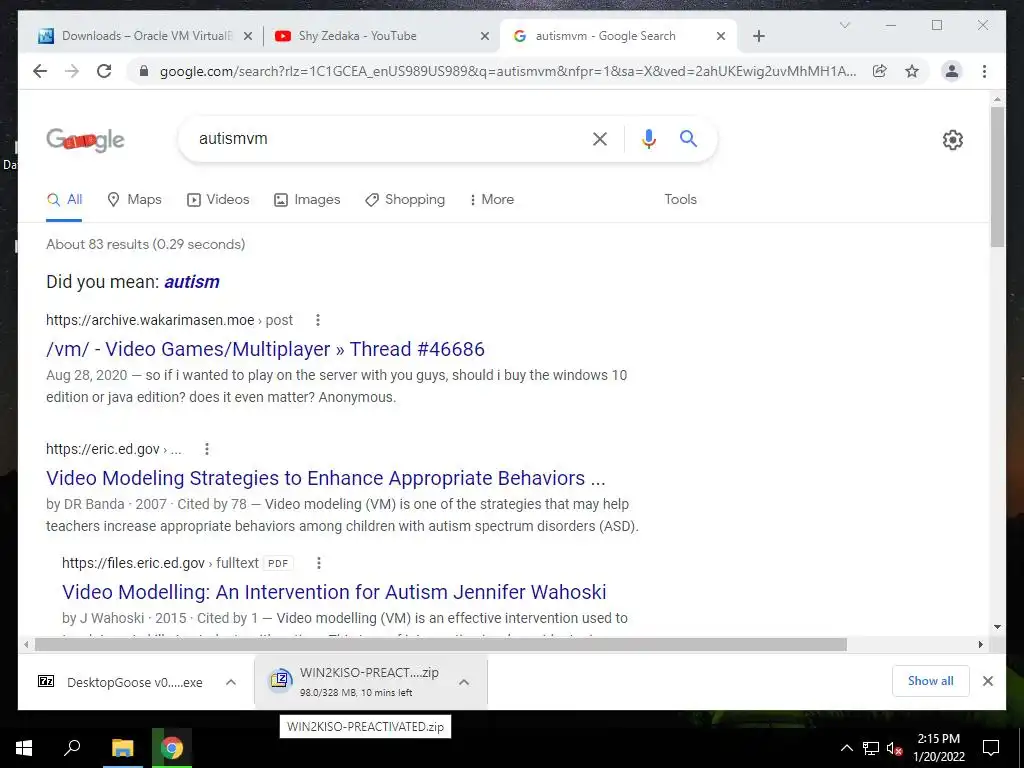Image resolution: width=1024 pixels, height=768 pixels.
Task: Reload the current page
Action: click(104, 71)
